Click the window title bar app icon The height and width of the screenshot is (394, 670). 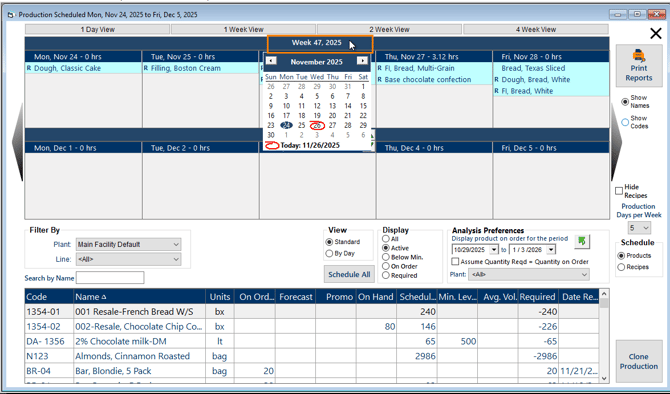(x=12, y=15)
